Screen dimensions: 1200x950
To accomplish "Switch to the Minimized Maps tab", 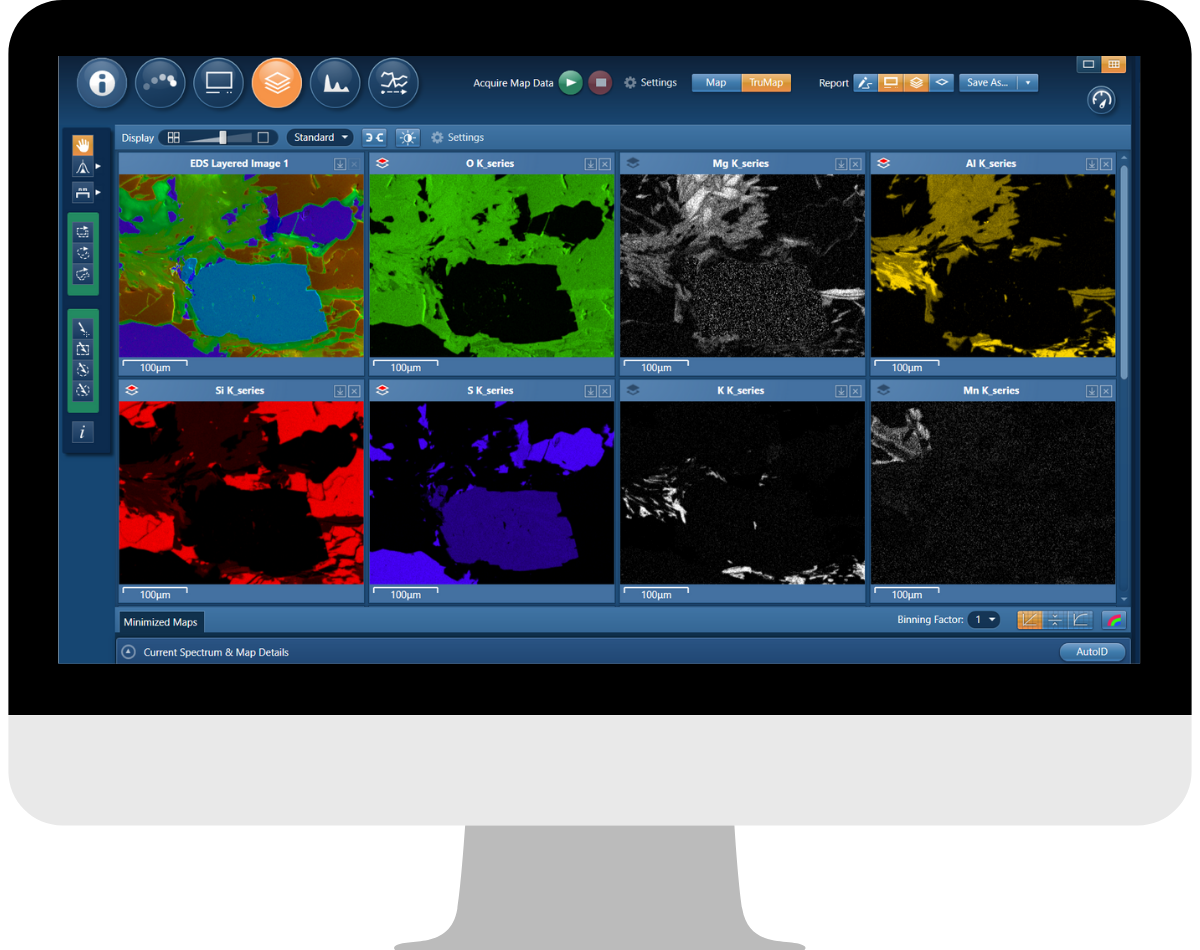I will click(x=160, y=621).
